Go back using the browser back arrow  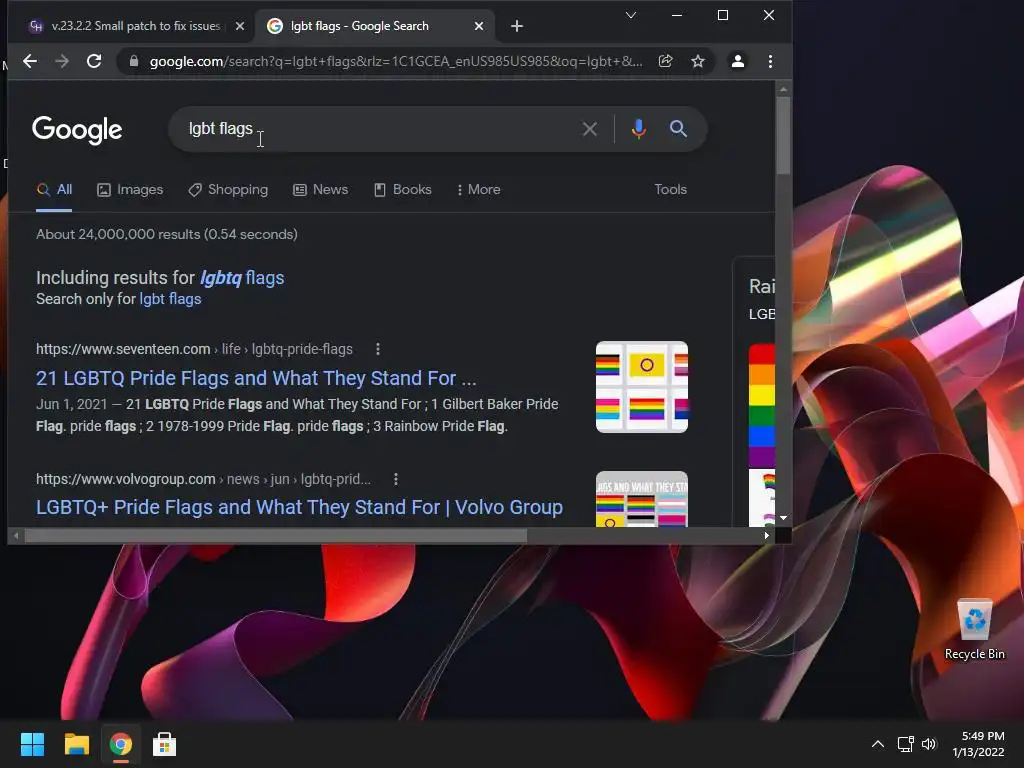pyautogui.click(x=30, y=61)
